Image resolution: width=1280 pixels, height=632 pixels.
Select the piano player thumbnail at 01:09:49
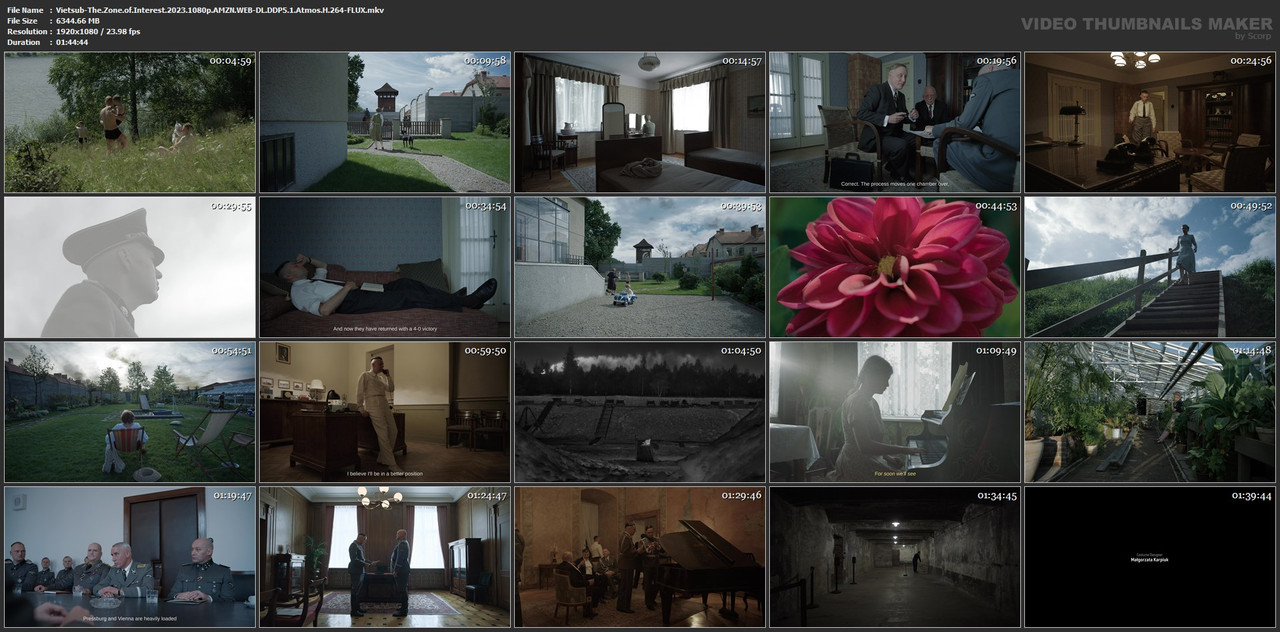pos(895,412)
